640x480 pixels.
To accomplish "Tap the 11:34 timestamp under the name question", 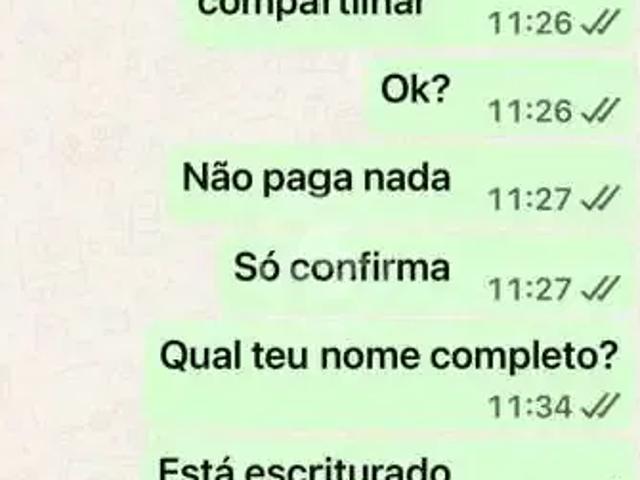I will (x=530, y=407).
